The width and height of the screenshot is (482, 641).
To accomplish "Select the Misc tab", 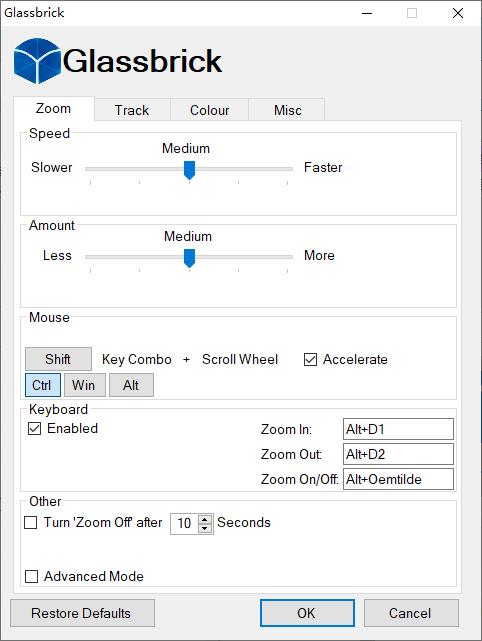I will (287, 110).
